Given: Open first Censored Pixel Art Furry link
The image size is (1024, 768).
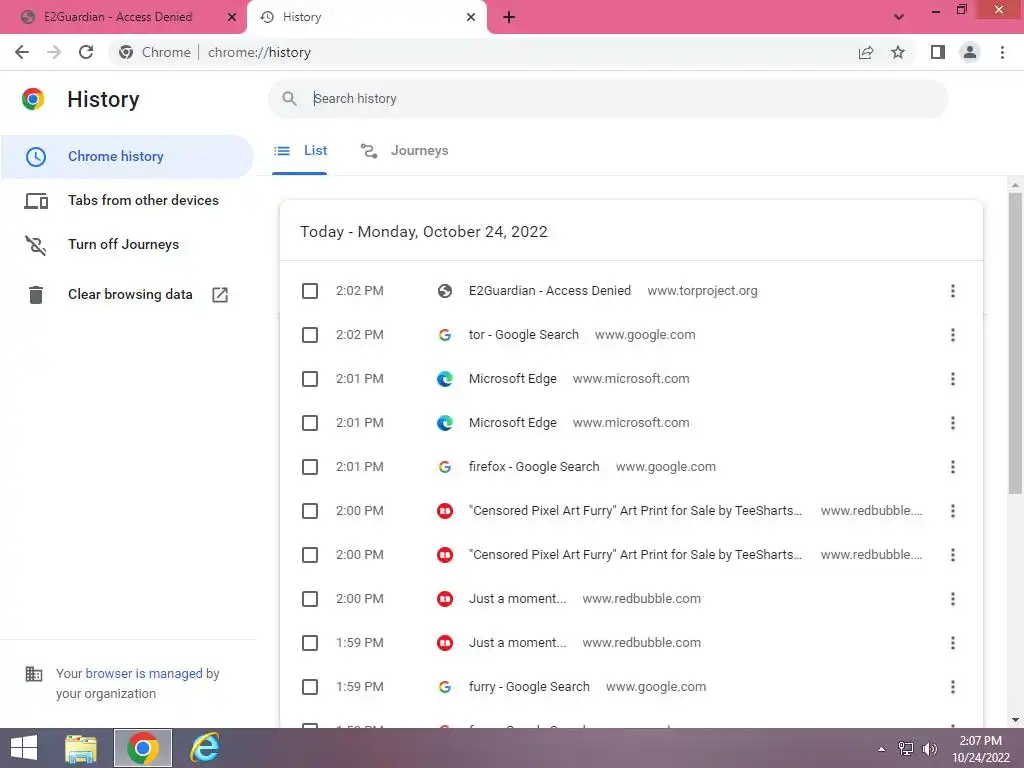Looking at the screenshot, I should click(635, 511).
